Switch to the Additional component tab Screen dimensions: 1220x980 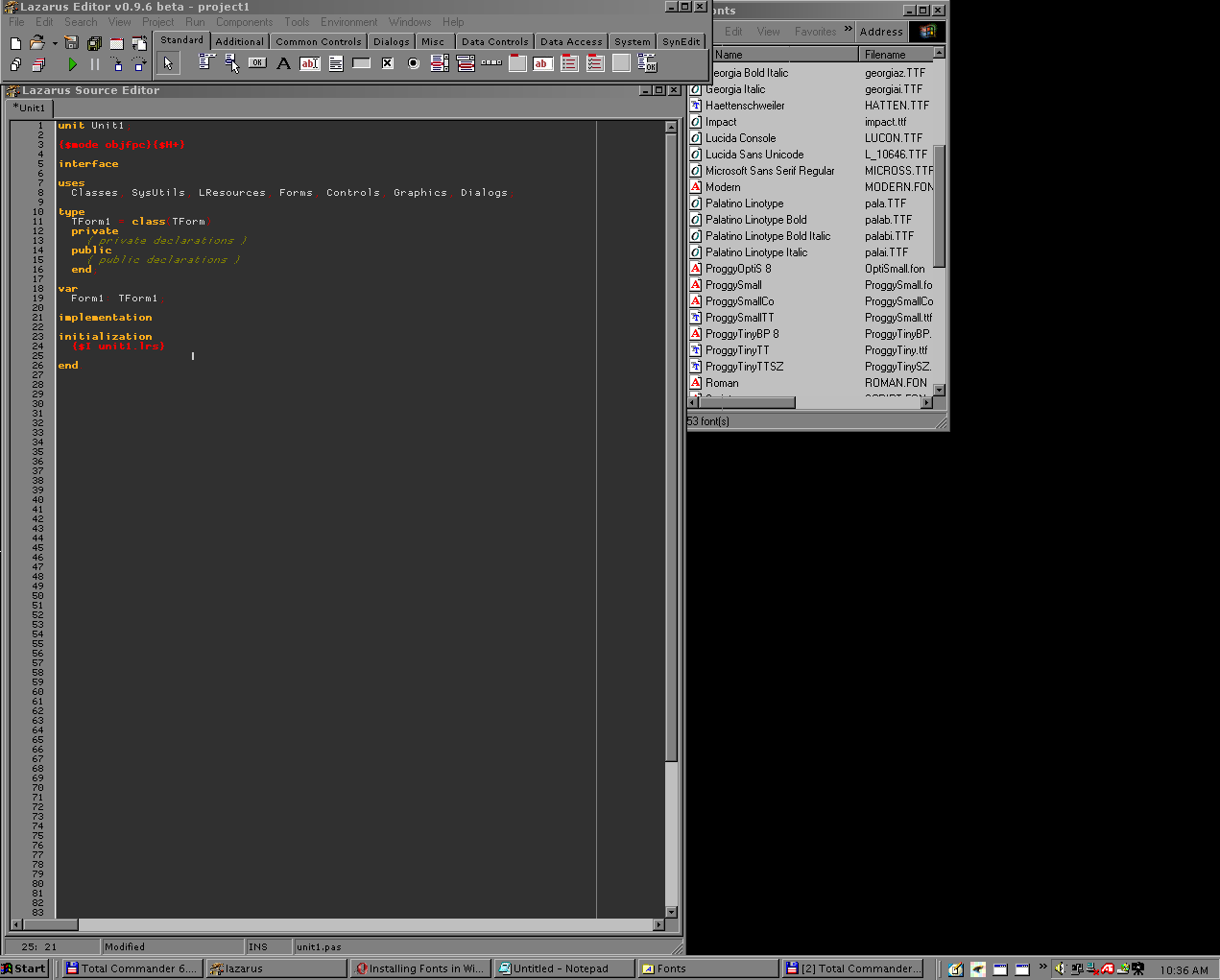coord(239,41)
